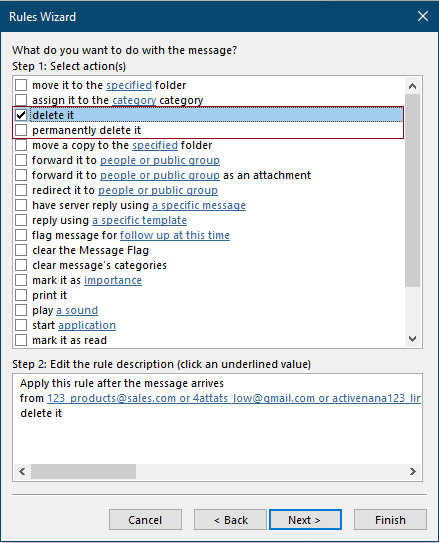Choose "a sound" link for play action
Viewport: 439px width, 543px height.
(77, 310)
